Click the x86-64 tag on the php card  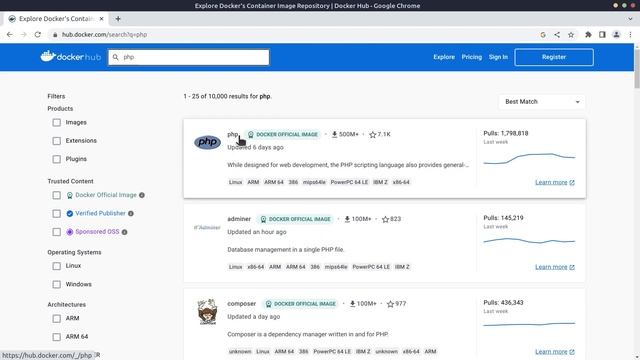401,182
